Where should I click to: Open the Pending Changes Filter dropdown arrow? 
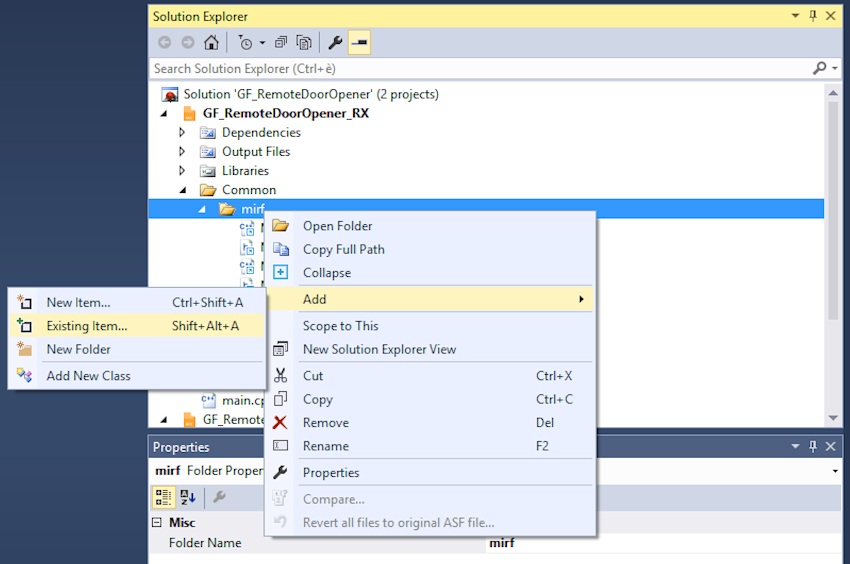click(x=262, y=42)
